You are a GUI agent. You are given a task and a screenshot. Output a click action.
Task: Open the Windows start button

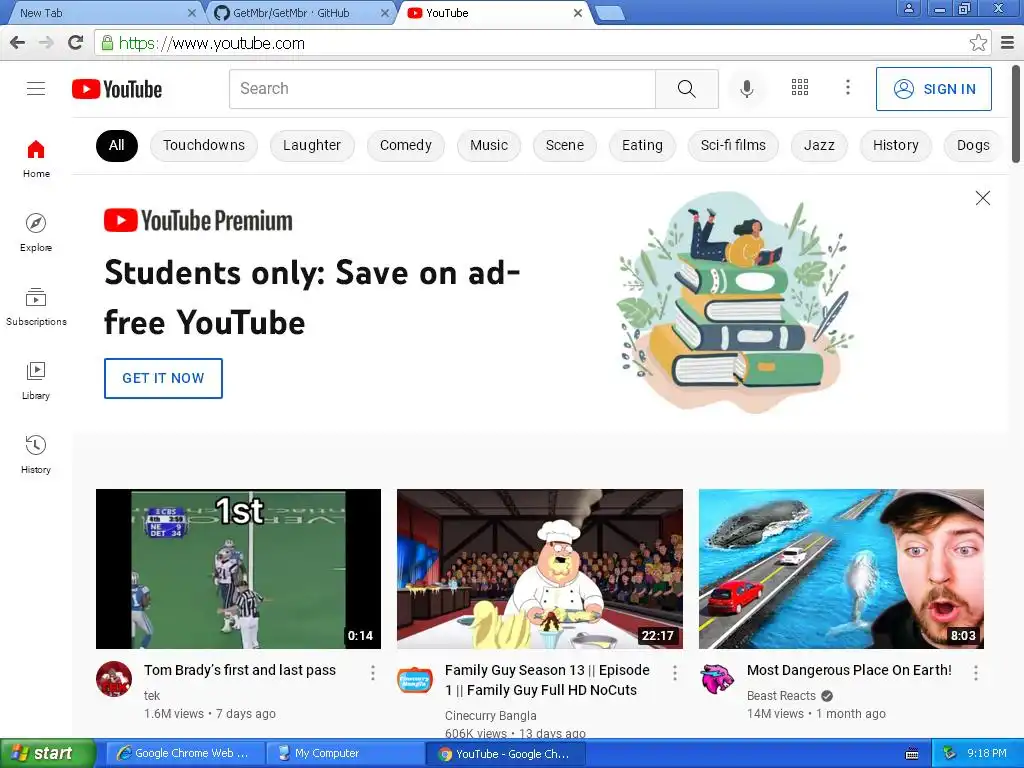tap(47, 753)
